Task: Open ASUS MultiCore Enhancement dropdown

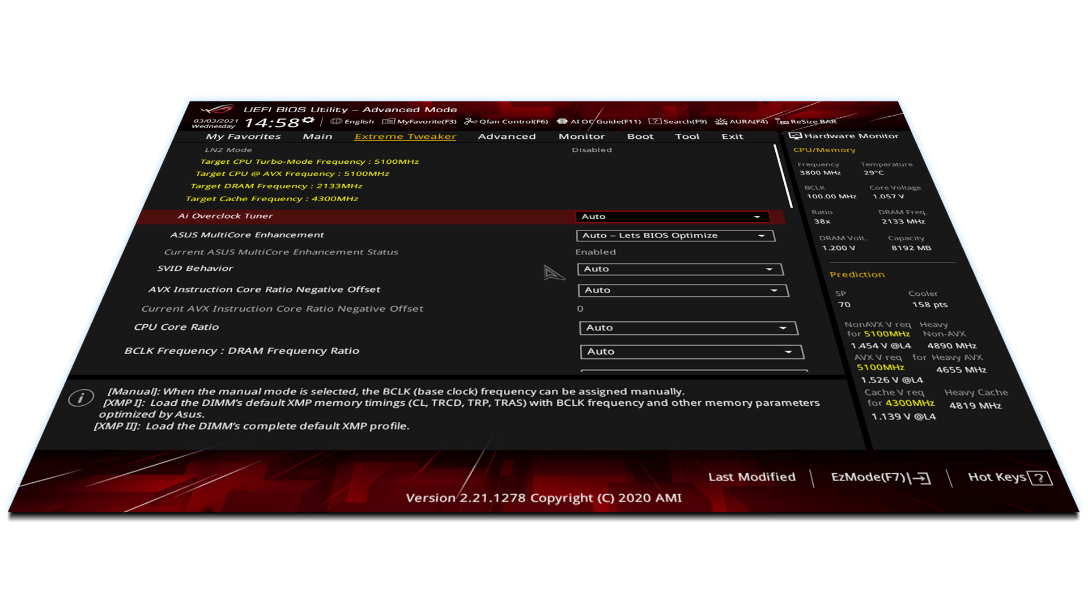Action: click(675, 235)
